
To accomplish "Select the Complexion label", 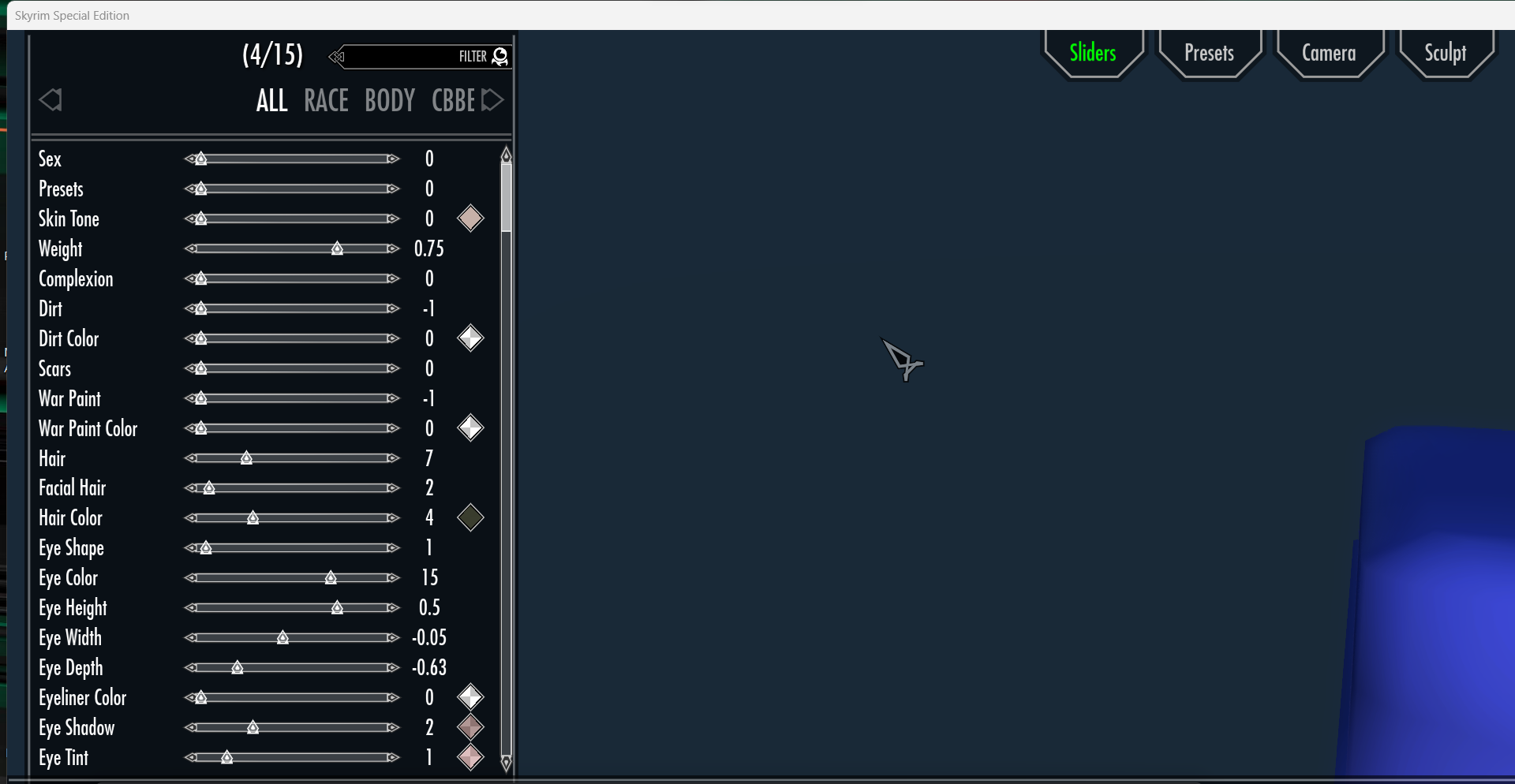I will 76,280.
